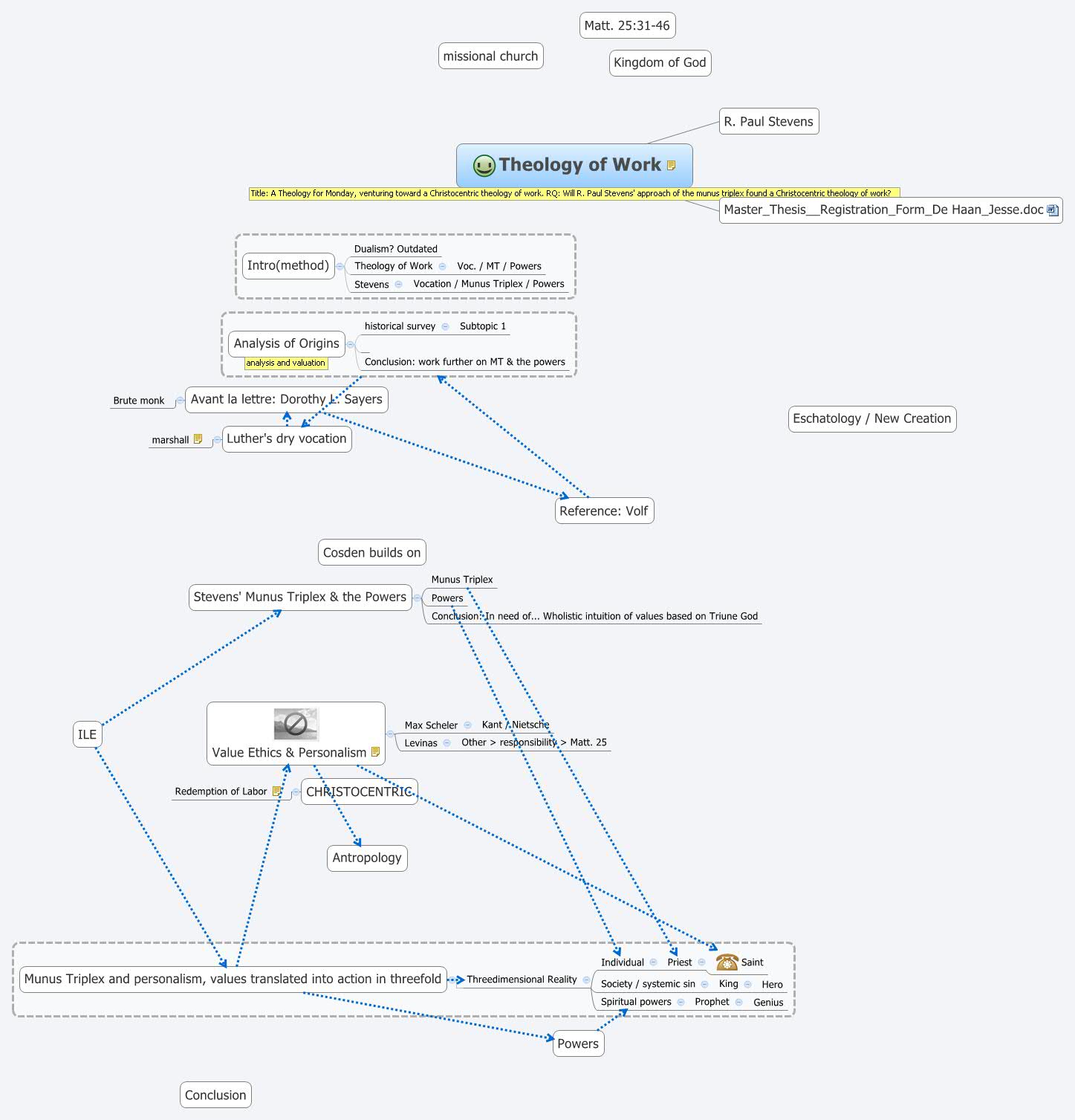Expand the historical survey subtopic

coord(445,326)
